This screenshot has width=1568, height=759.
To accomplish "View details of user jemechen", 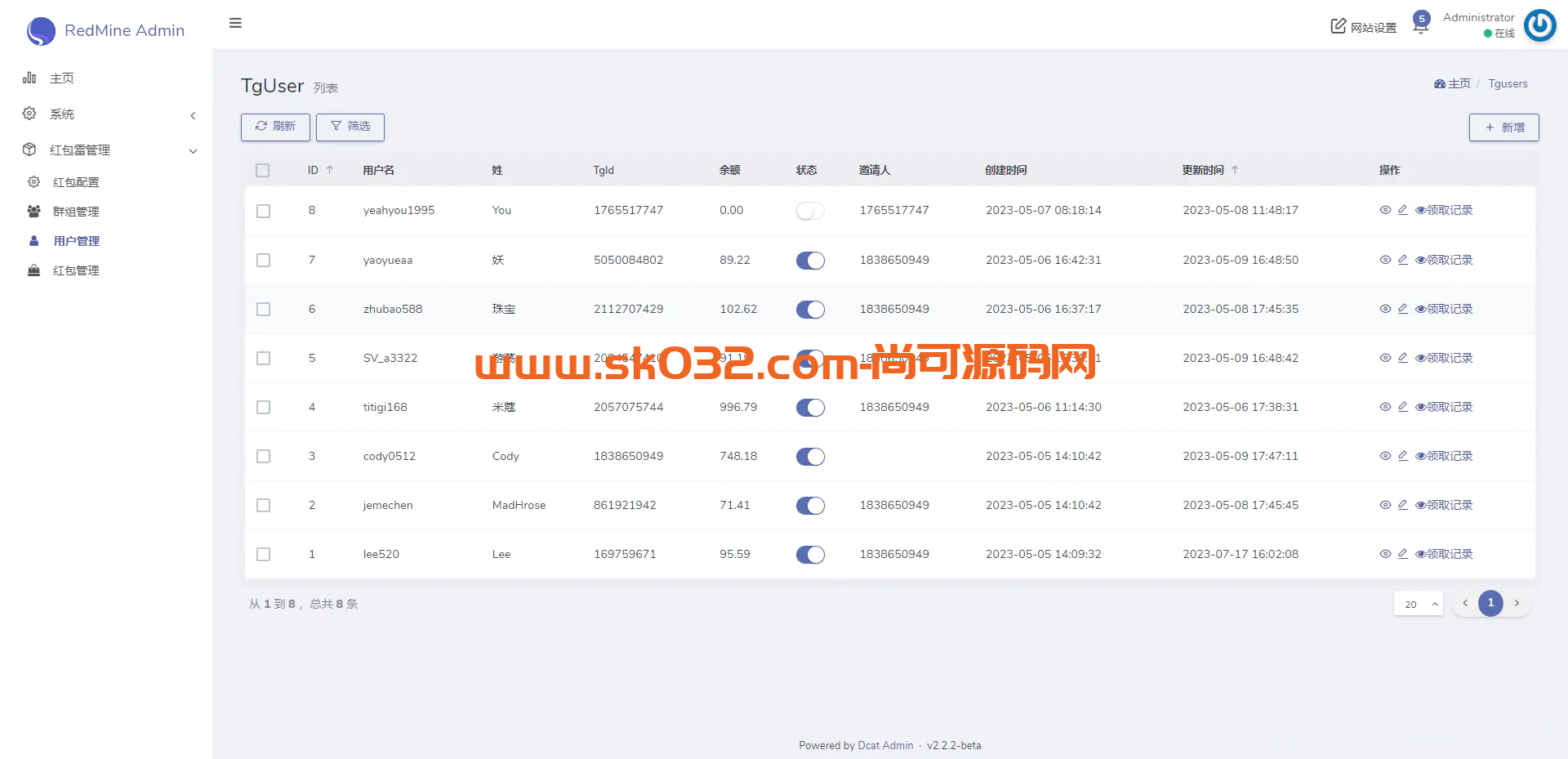I will (x=1385, y=505).
